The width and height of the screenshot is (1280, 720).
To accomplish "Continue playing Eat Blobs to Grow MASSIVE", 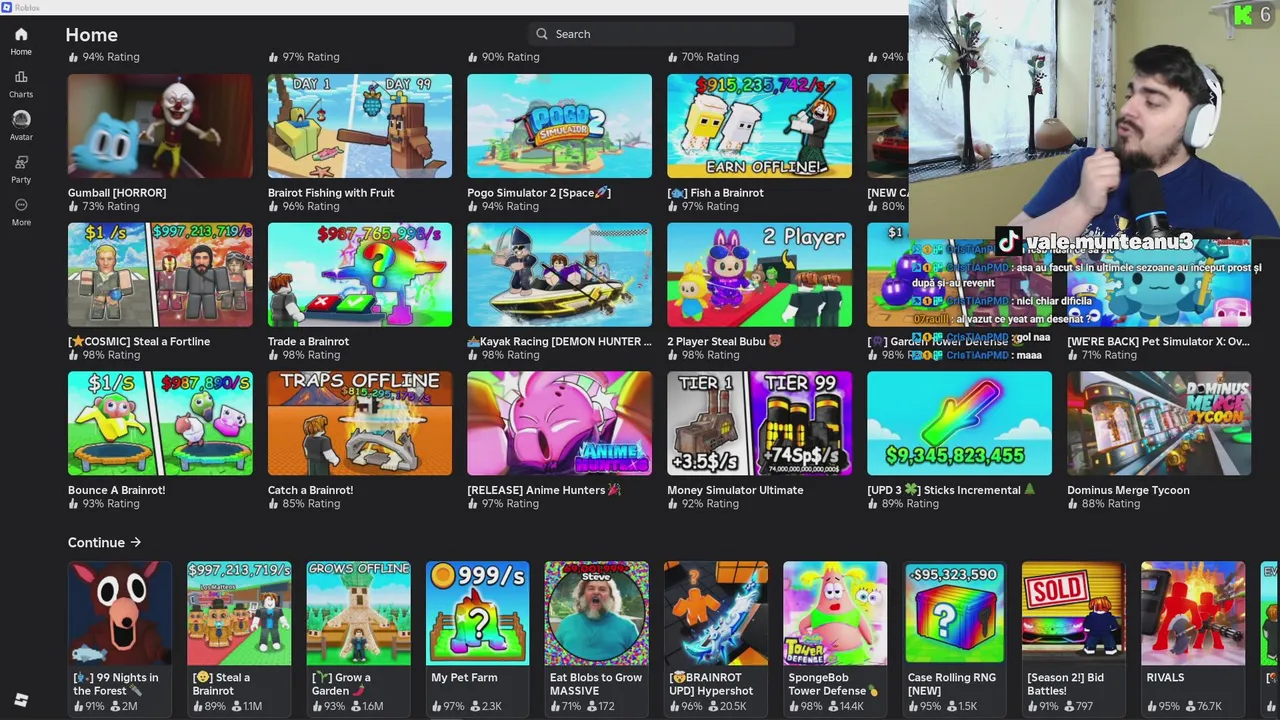I will tap(597, 613).
